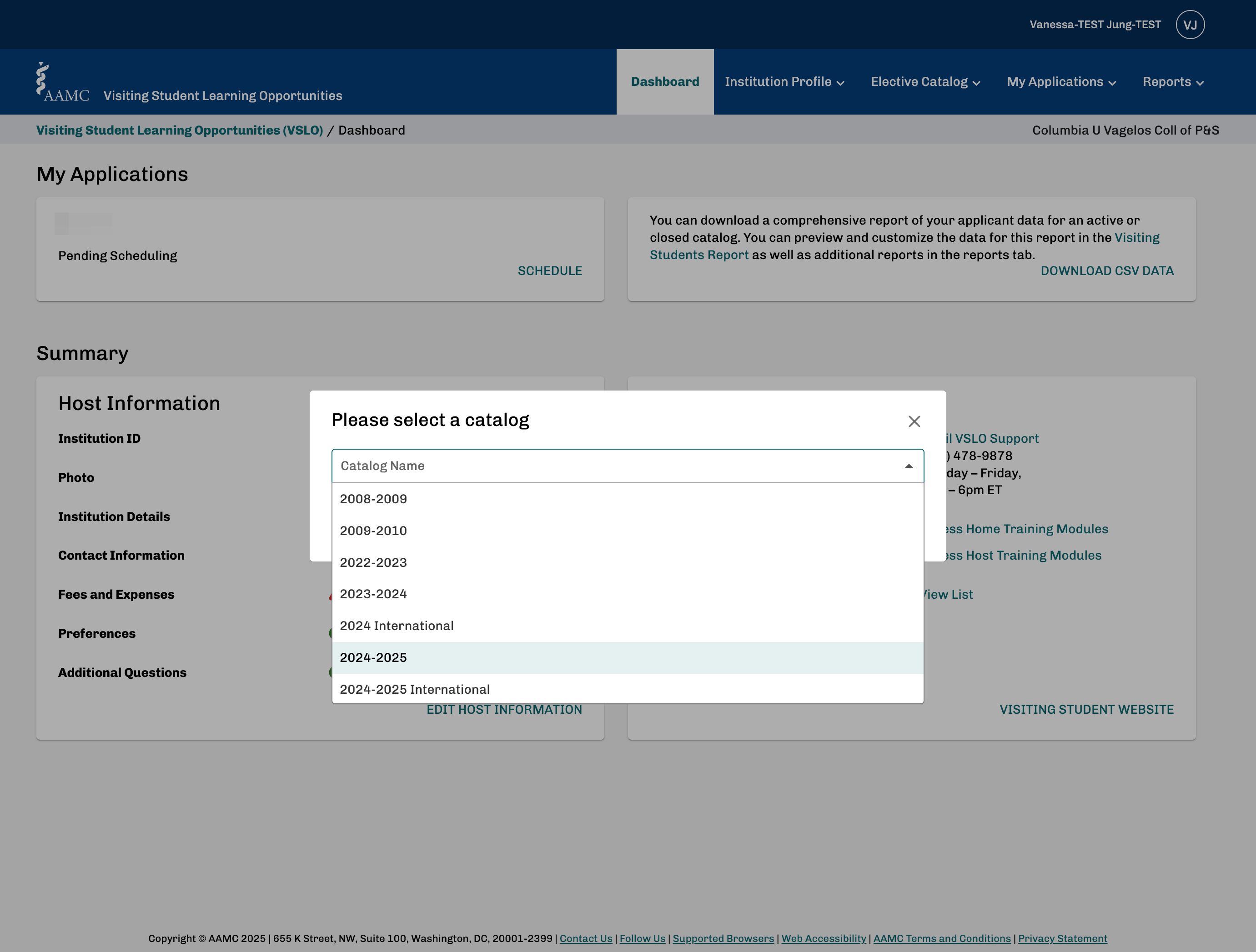
Task: Choose the 2023-2024 catalog
Action: click(x=628, y=594)
